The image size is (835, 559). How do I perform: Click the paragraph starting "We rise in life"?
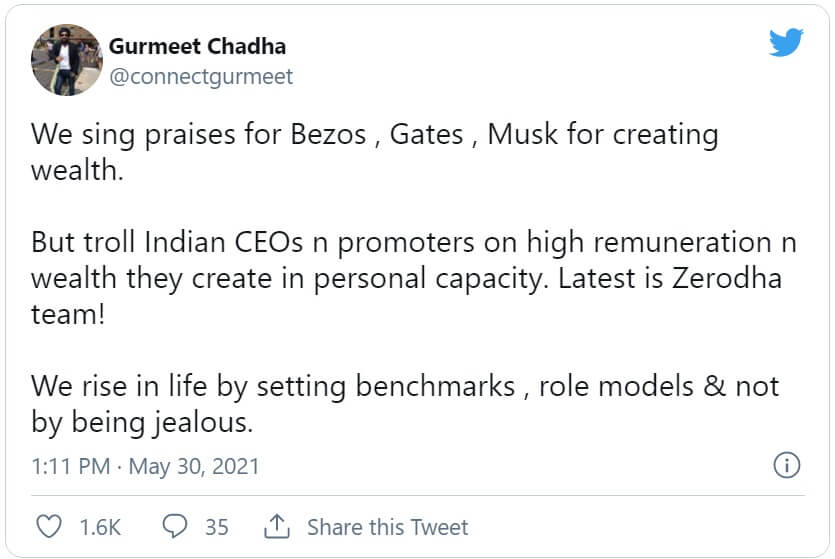pos(405,403)
